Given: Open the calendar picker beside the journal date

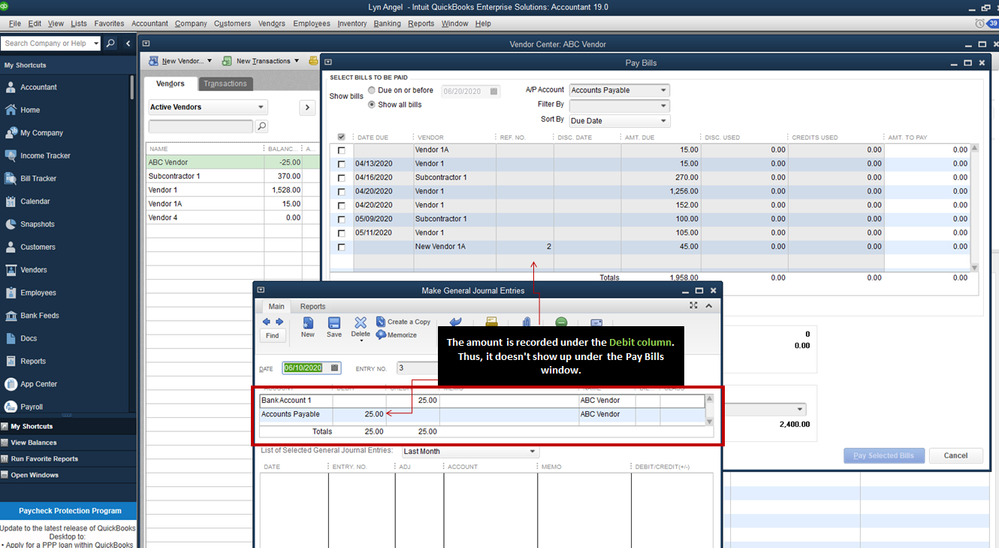Looking at the screenshot, I should (x=334, y=368).
